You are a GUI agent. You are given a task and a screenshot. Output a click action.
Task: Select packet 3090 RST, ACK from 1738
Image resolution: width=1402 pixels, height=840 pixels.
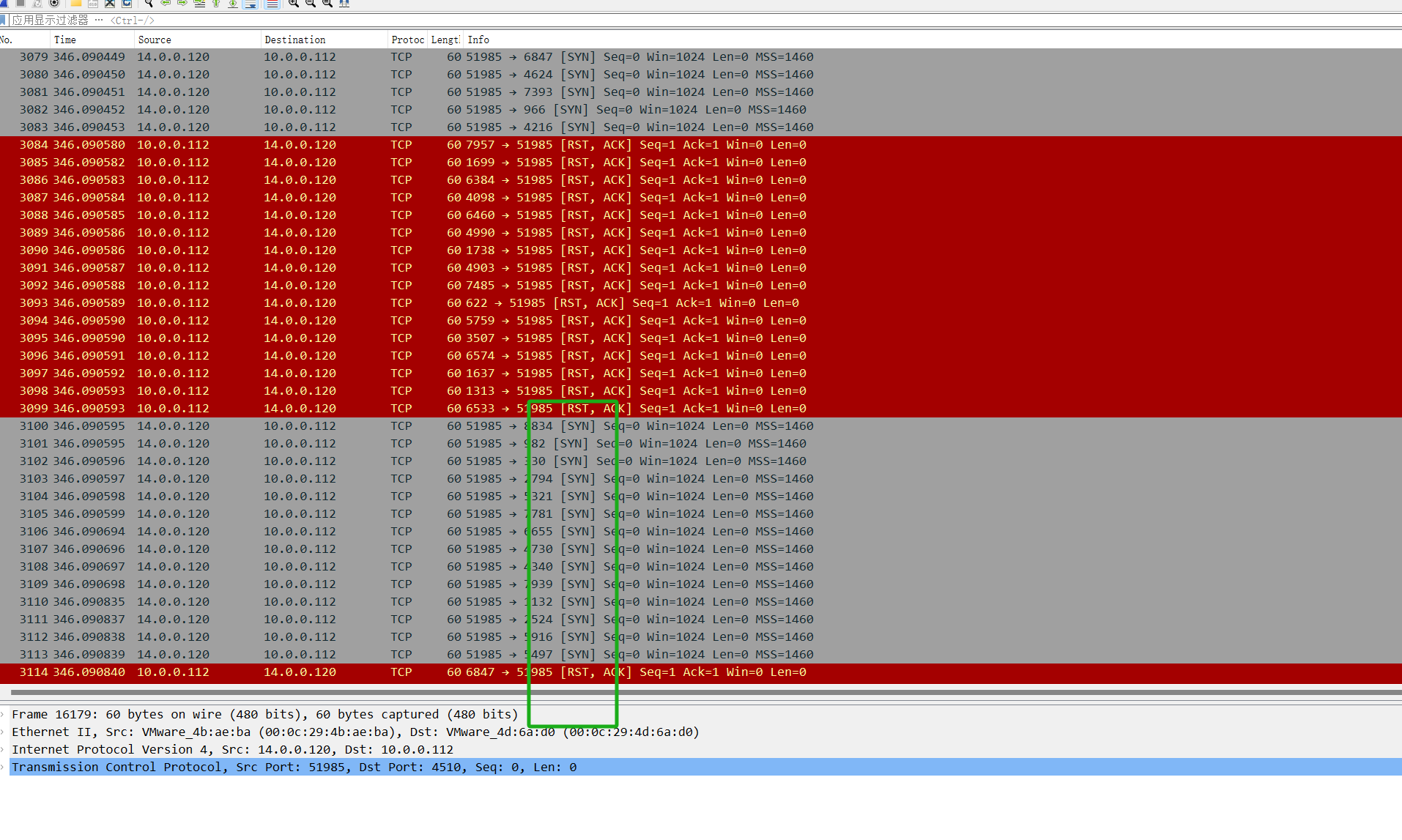pyautogui.click(x=701, y=250)
